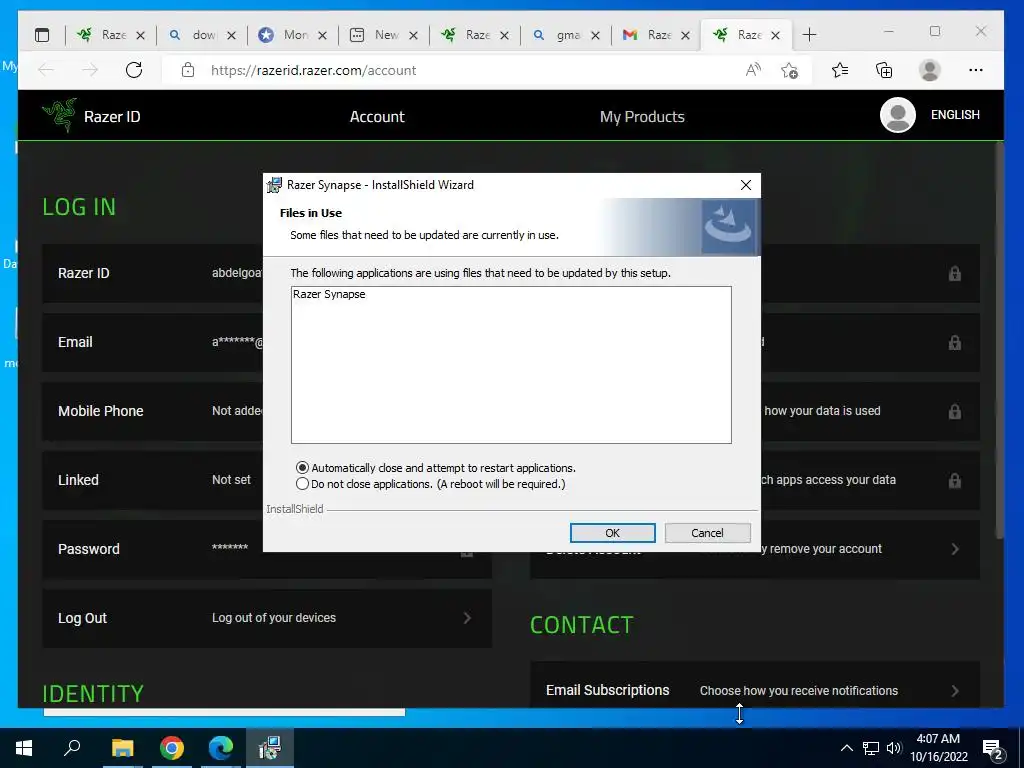Open the volume tray icon

click(894, 748)
